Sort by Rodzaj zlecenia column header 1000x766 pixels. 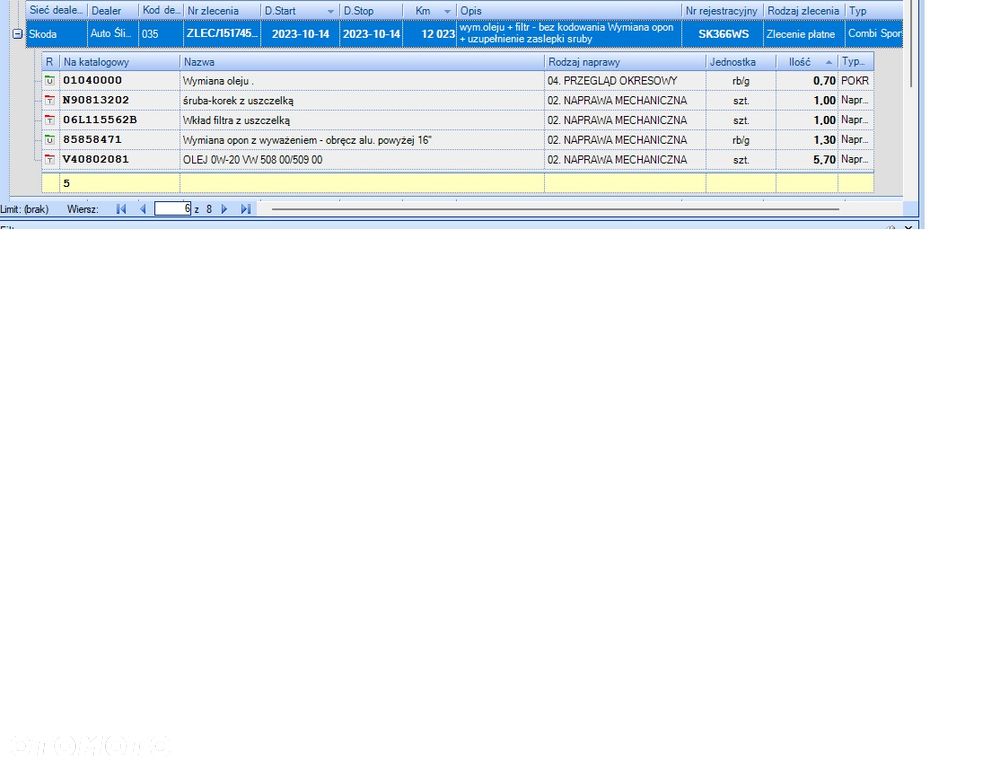(804, 11)
